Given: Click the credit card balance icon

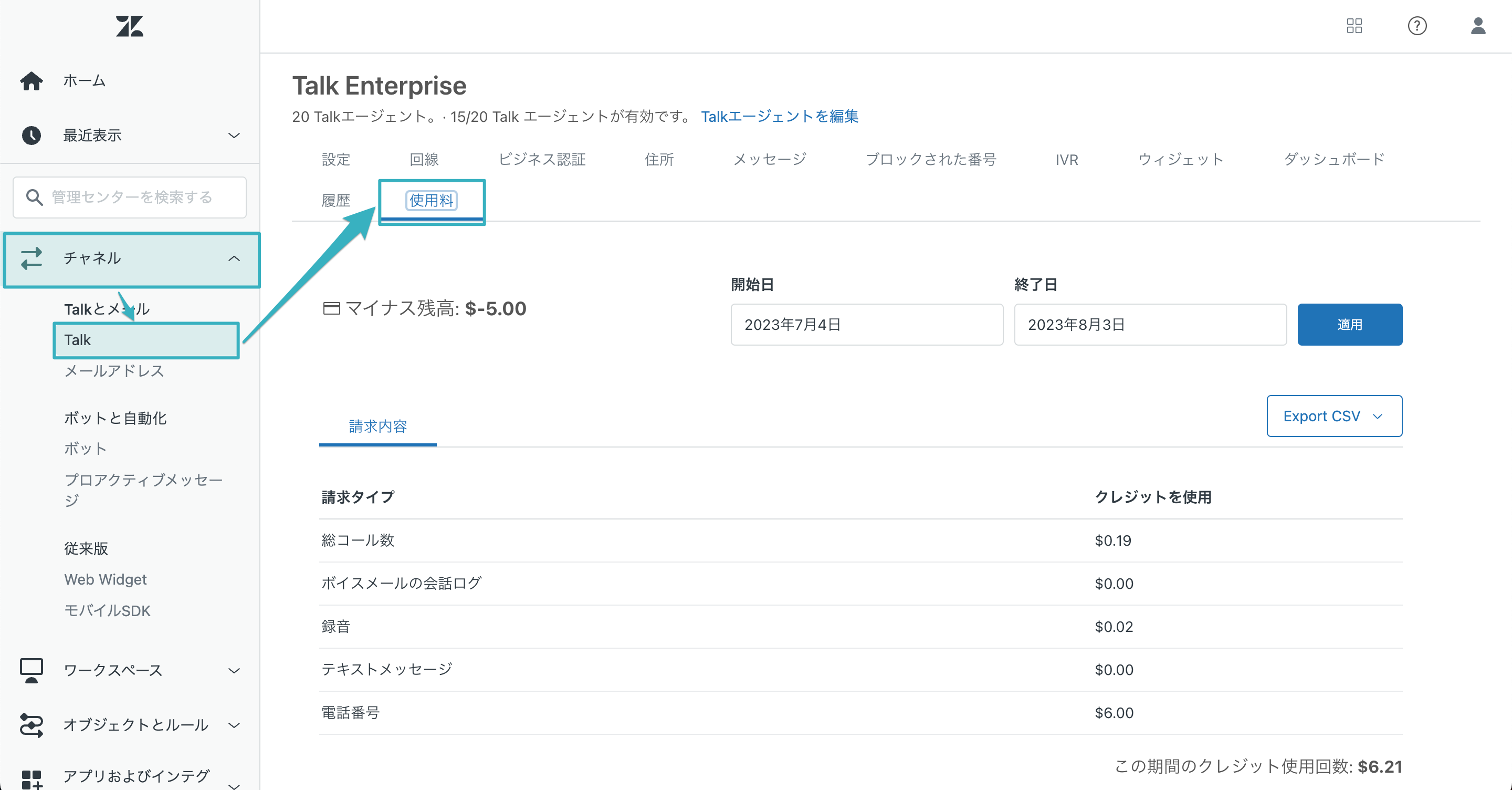Looking at the screenshot, I should pos(332,308).
